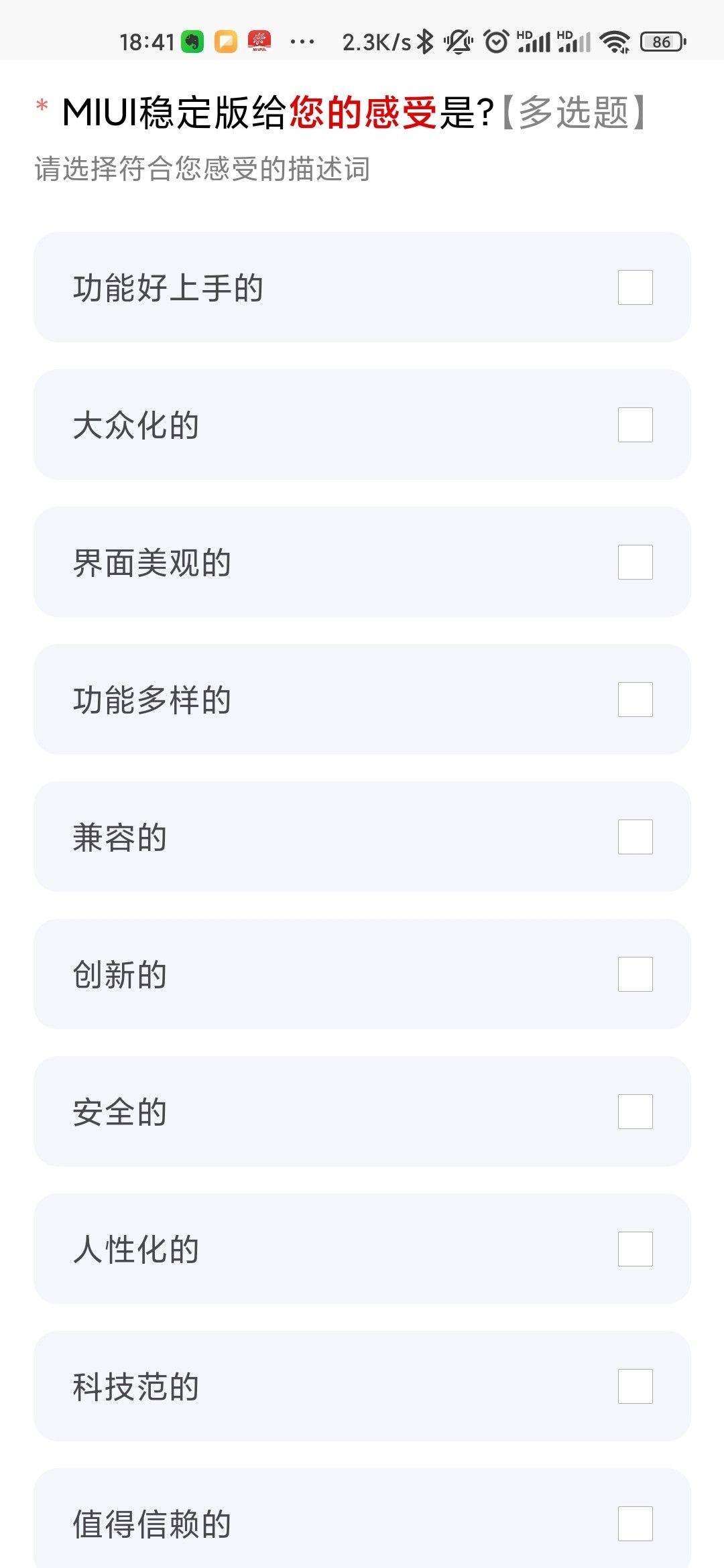Tap the Bluetooth status icon

pos(425,42)
